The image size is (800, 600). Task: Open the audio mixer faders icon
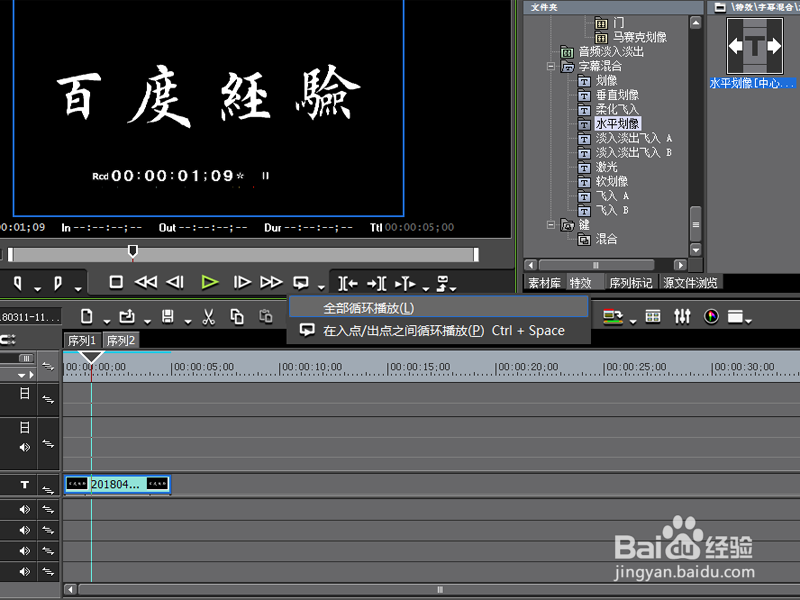[682, 317]
